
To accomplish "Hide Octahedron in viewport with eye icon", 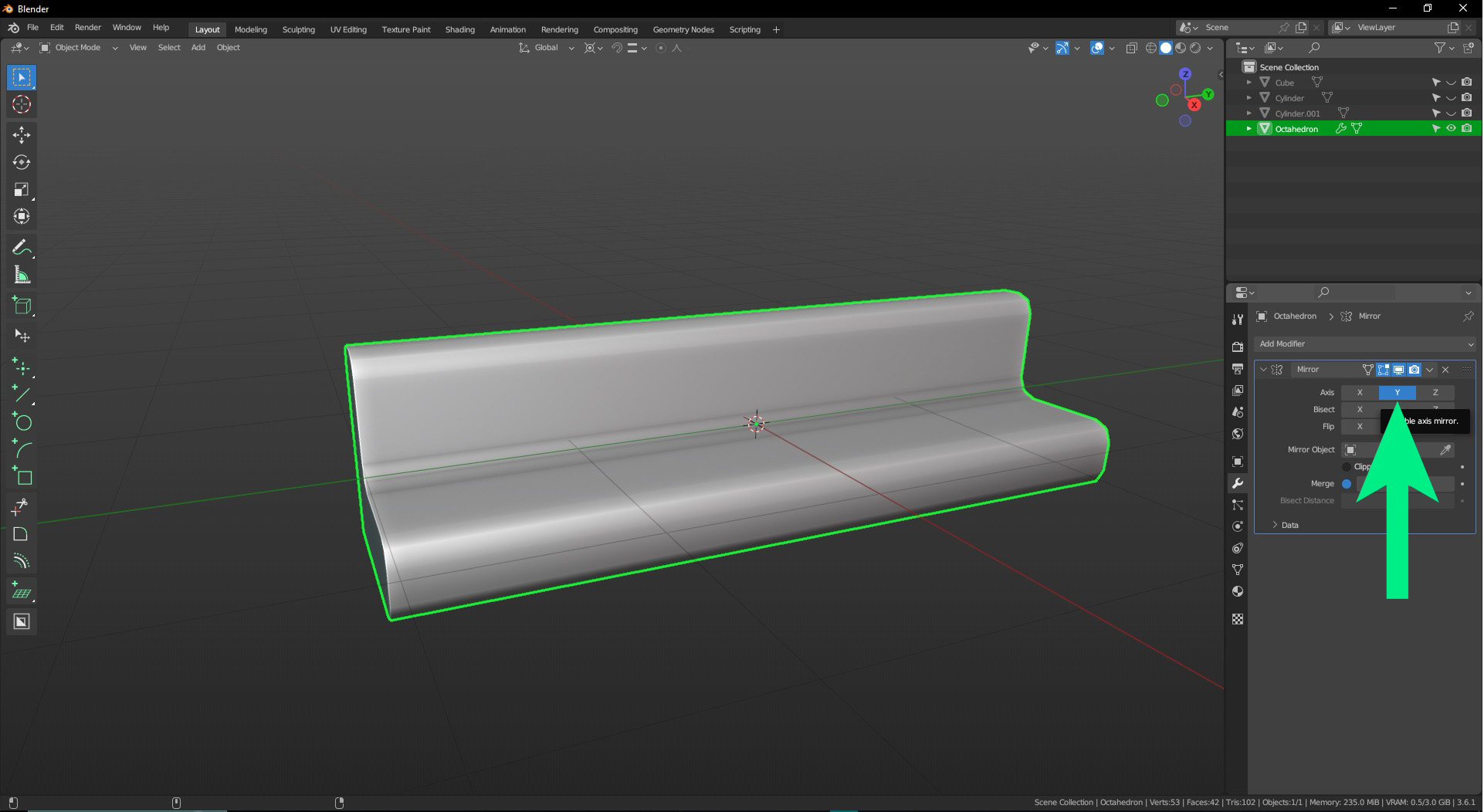I will (1451, 129).
